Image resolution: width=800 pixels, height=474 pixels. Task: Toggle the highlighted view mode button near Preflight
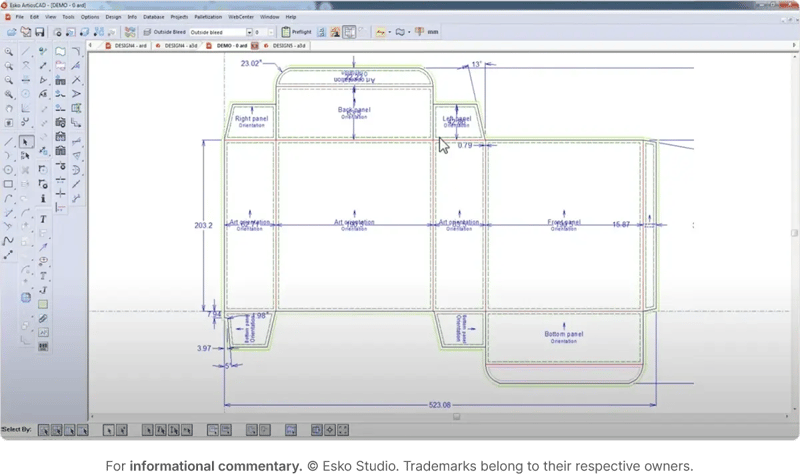click(x=351, y=32)
